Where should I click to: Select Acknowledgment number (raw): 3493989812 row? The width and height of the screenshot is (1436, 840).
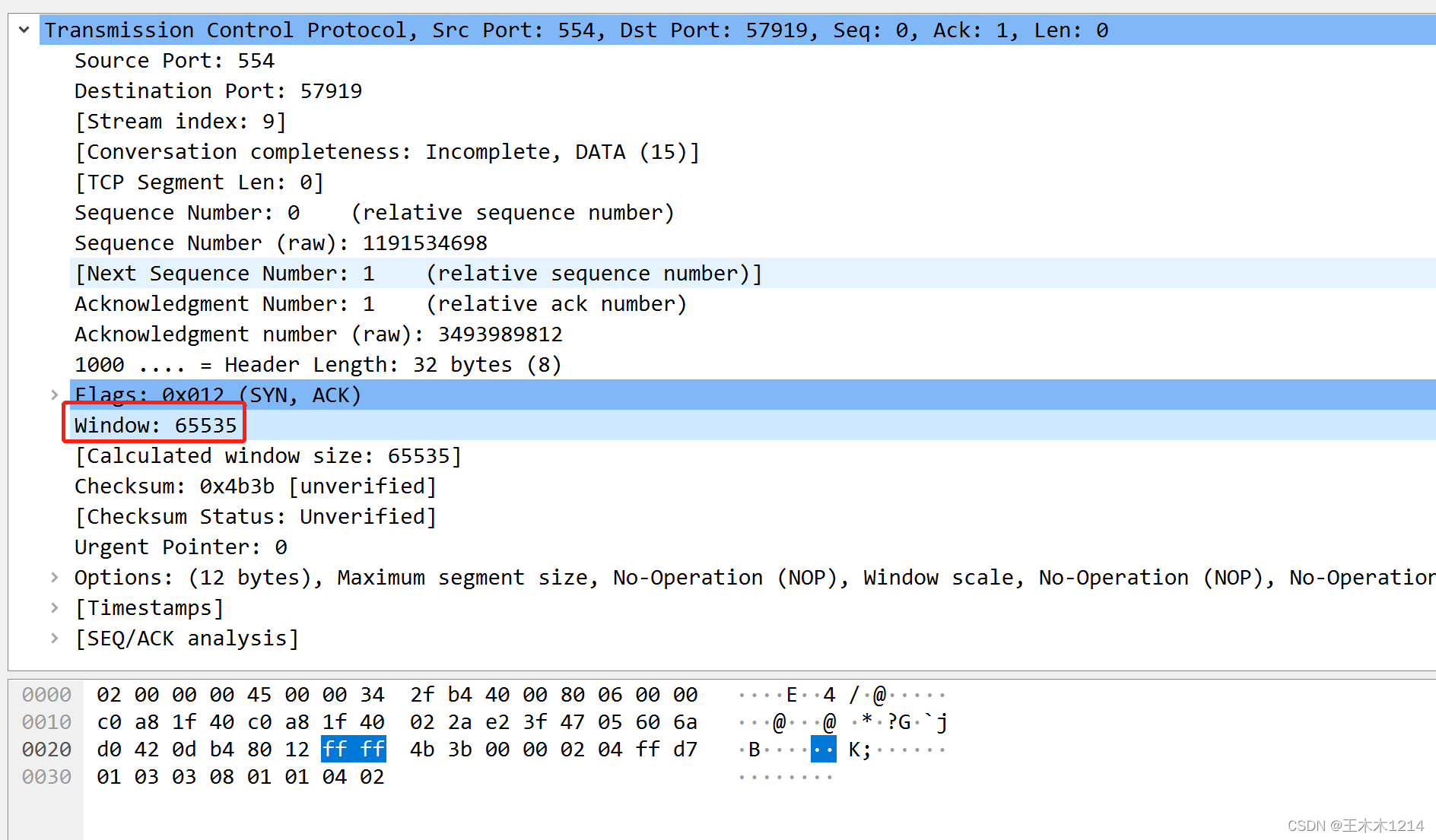[x=753, y=334]
